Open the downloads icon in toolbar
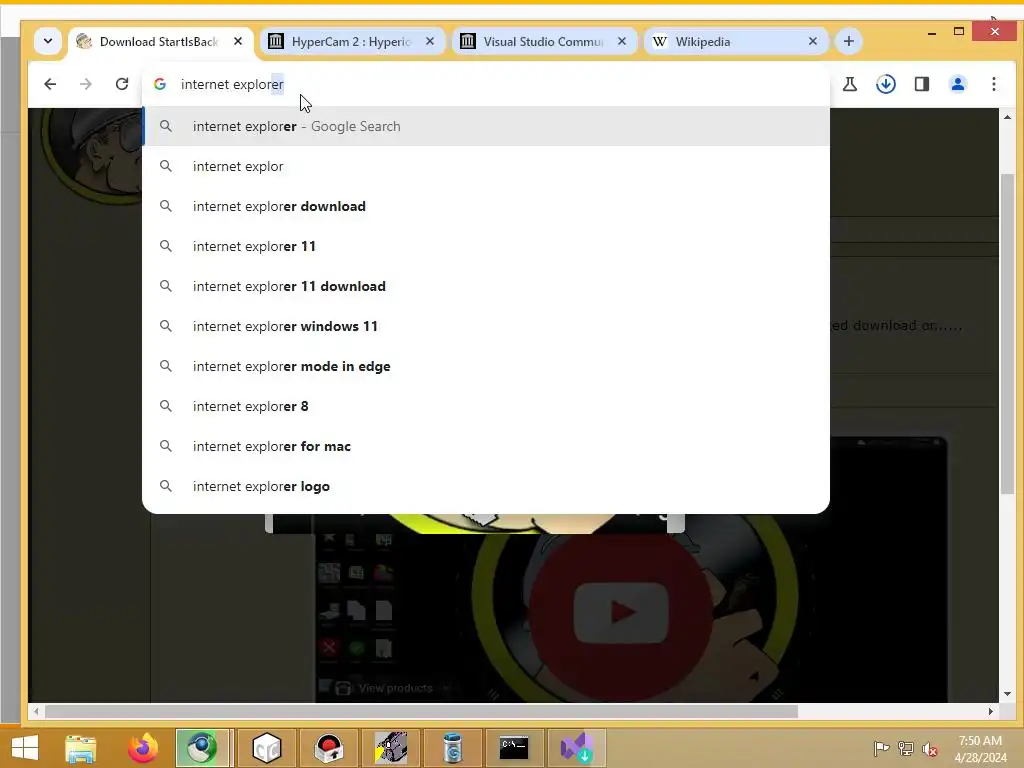This screenshot has height=768, width=1024. (886, 84)
